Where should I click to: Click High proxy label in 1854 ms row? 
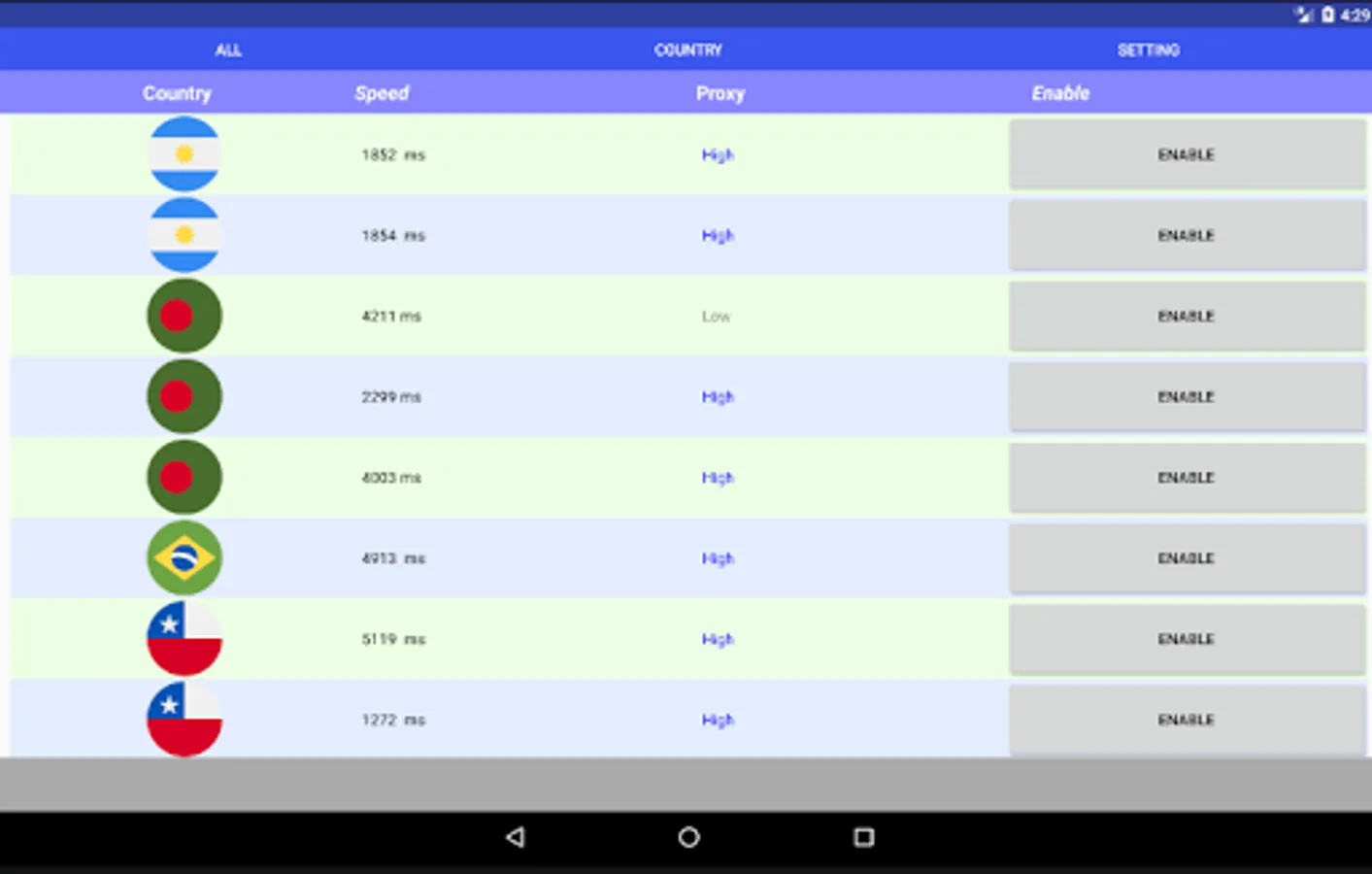tap(718, 235)
